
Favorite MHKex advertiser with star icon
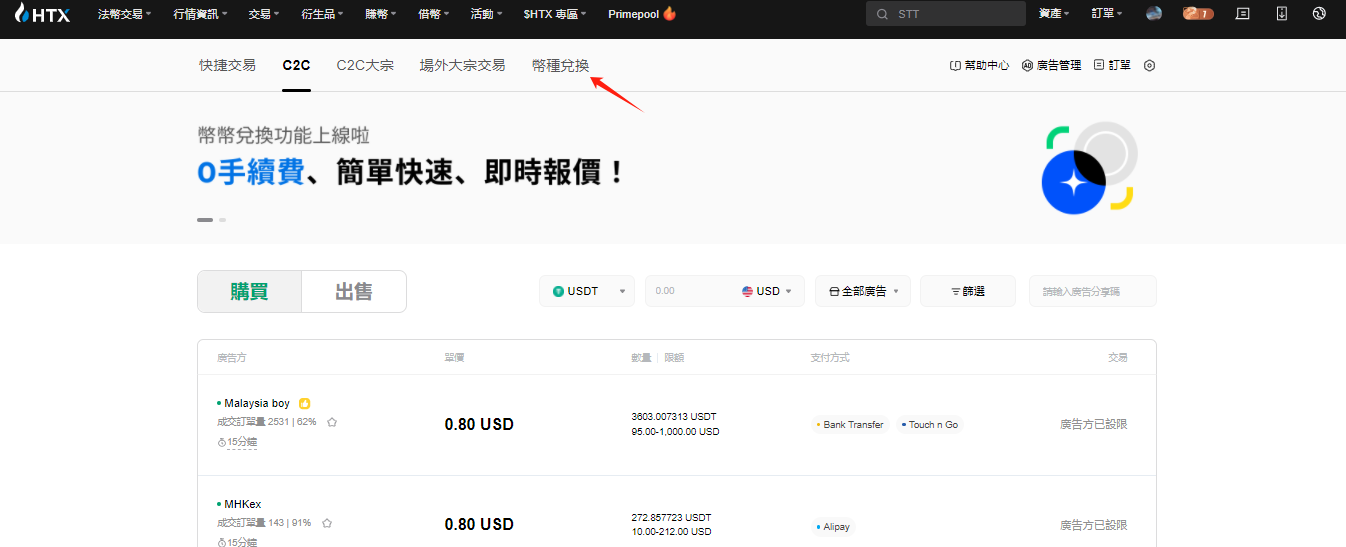click(x=327, y=523)
